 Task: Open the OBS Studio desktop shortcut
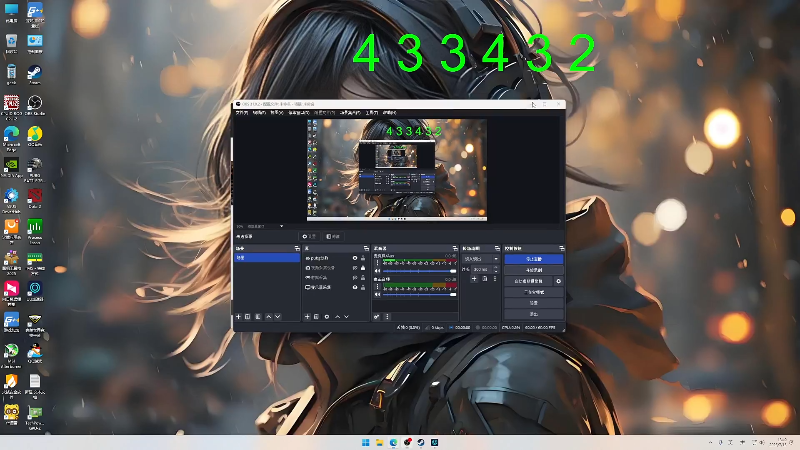35,106
